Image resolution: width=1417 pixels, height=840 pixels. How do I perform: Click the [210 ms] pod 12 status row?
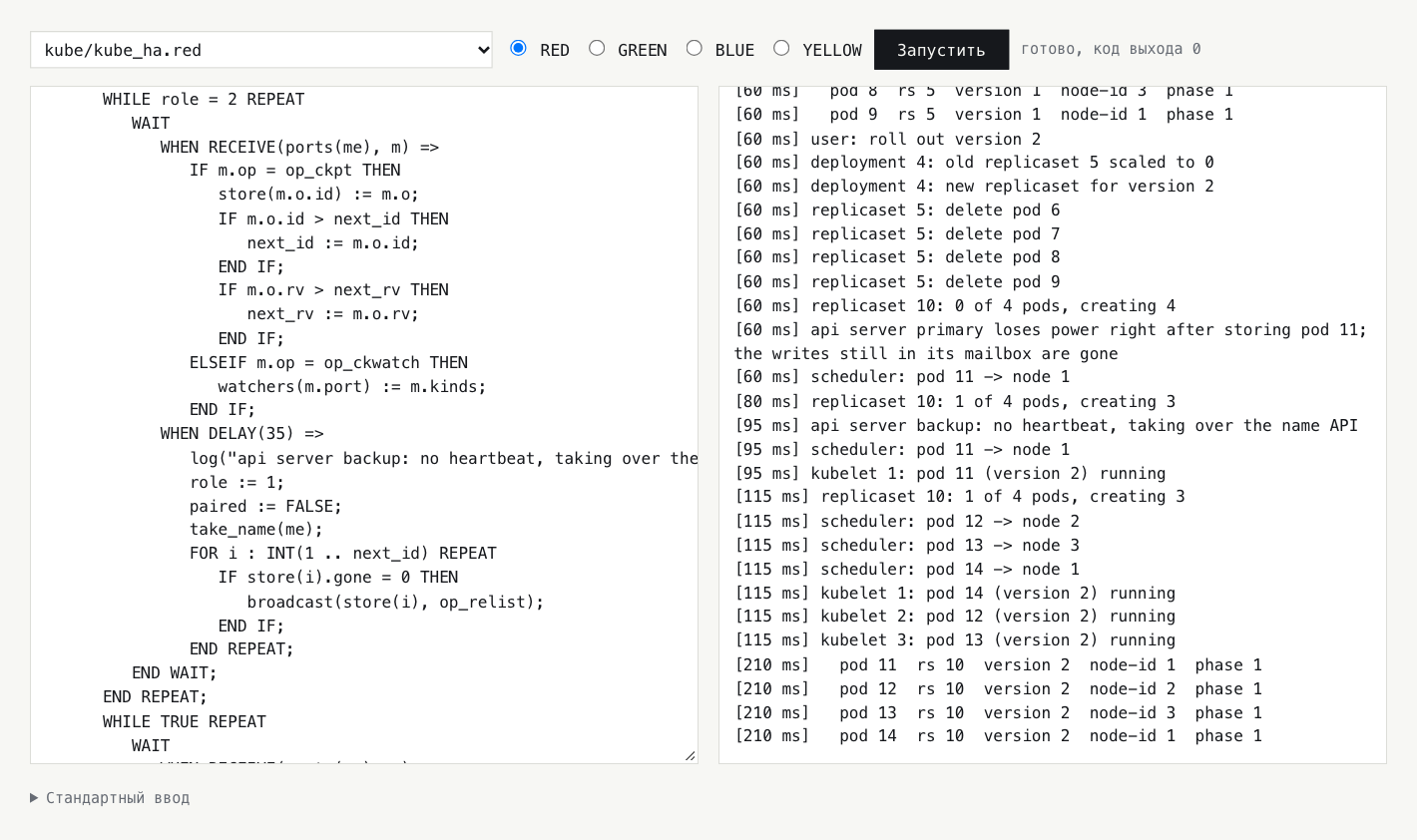pyautogui.click(x=998, y=689)
